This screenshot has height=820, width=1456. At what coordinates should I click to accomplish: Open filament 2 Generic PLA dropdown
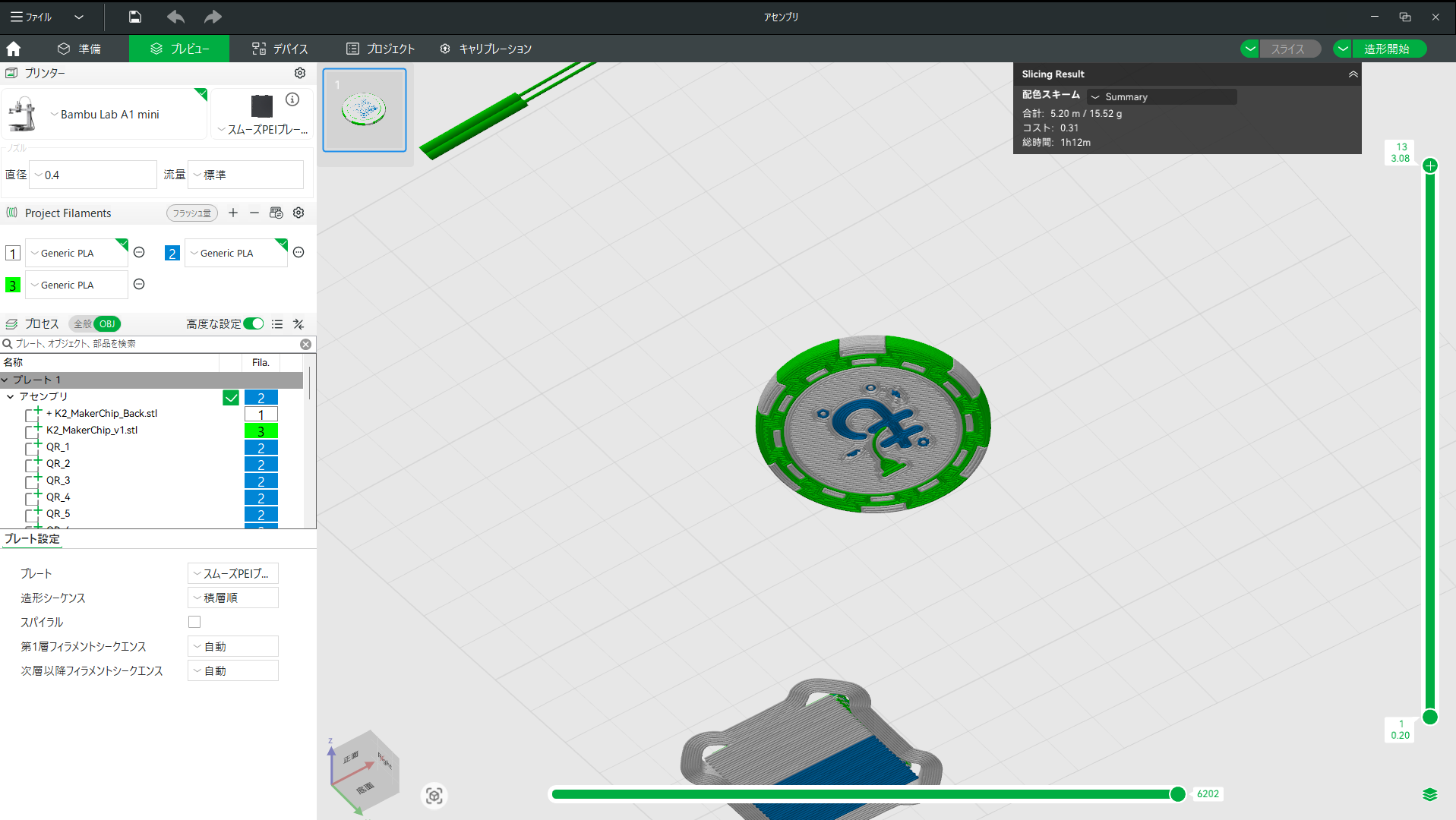click(x=236, y=253)
